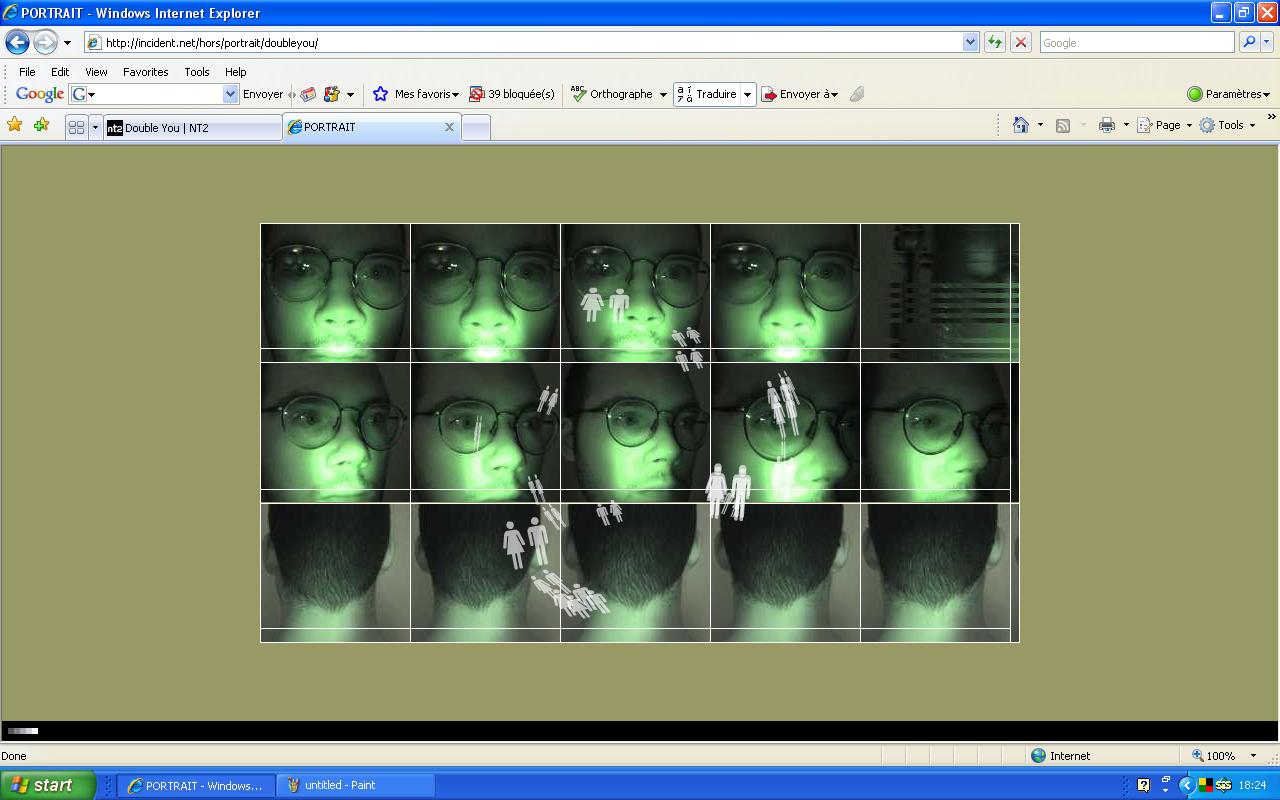Open the recent pages dropdown beside Forward
The width and height of the screenshot is (1280, 800).
[x=67, y=43]
